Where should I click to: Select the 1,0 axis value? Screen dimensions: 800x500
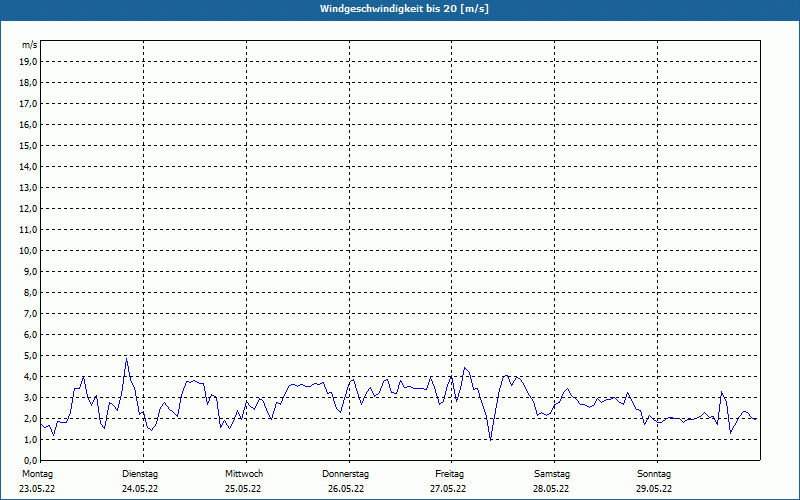30,440
